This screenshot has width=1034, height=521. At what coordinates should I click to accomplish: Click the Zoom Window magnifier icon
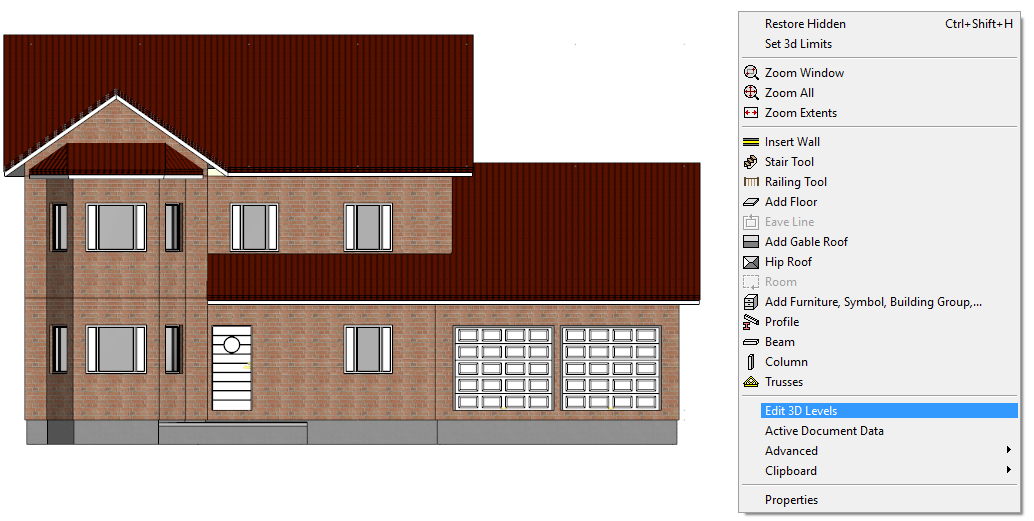[750, 73]
